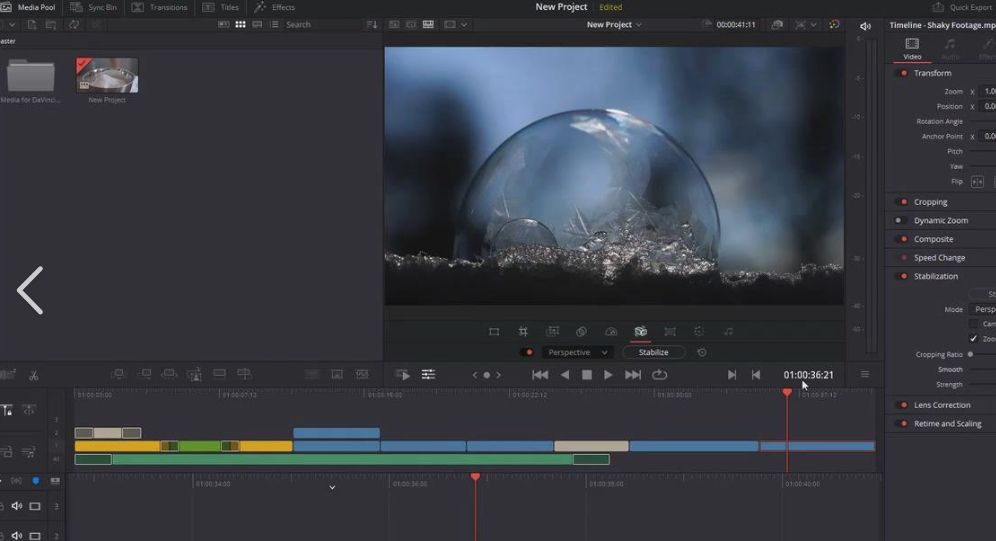Click the timecode field 01:00:36:21
Viewport: 996px width, 541px height.
click(808, 375)
